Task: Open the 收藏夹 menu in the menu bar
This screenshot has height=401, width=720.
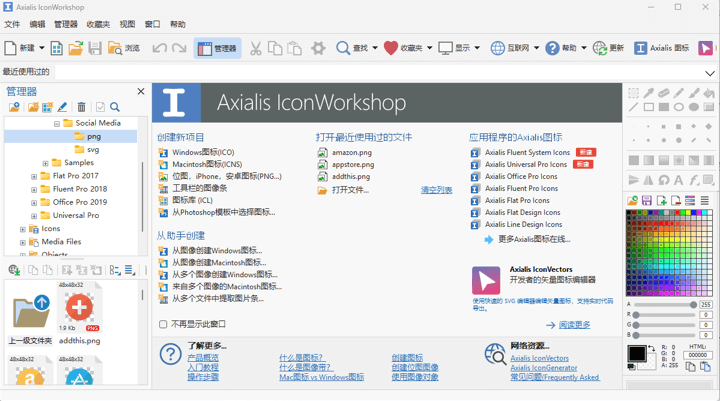Action: click(x=98, y=24)
